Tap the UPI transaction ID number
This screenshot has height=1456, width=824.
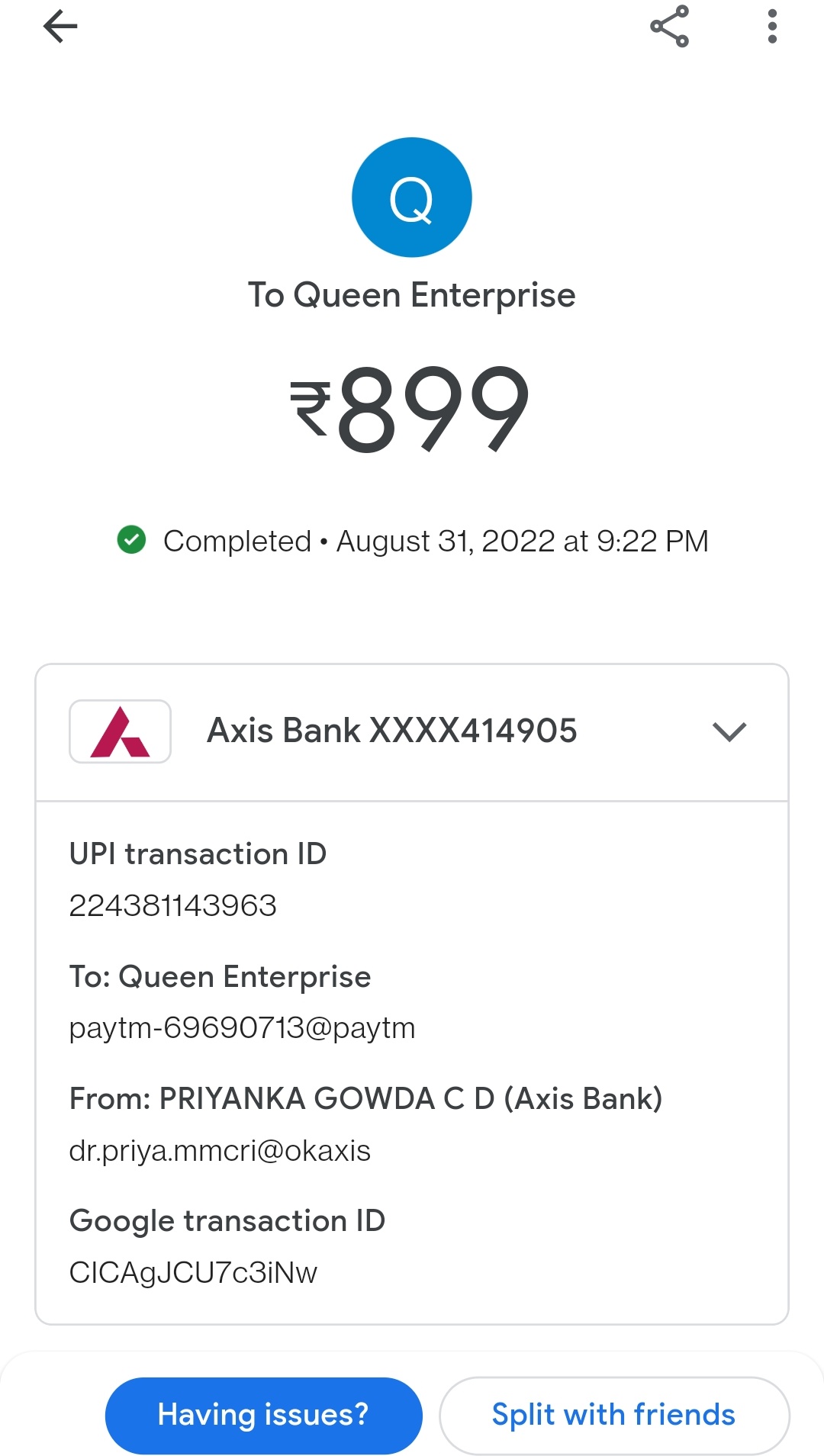(172, 906)
